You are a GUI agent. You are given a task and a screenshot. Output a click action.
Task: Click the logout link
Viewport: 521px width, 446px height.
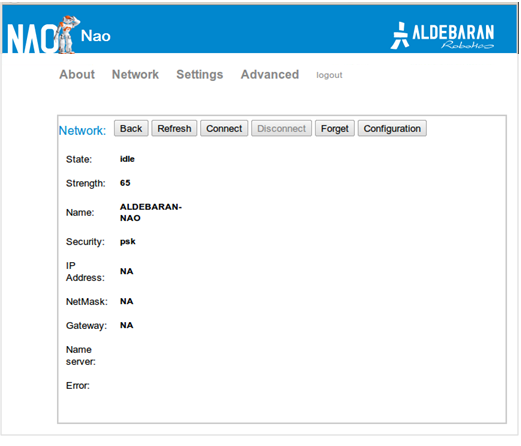[329, 75]
